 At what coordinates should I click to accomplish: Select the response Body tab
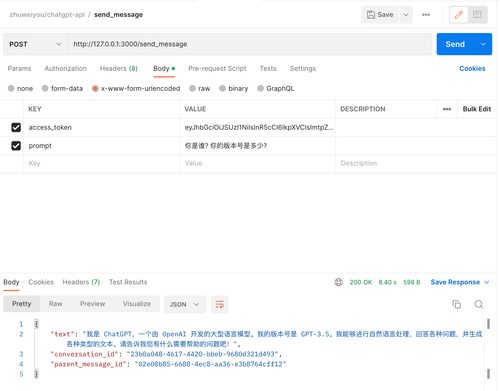[x=11, y=282]
